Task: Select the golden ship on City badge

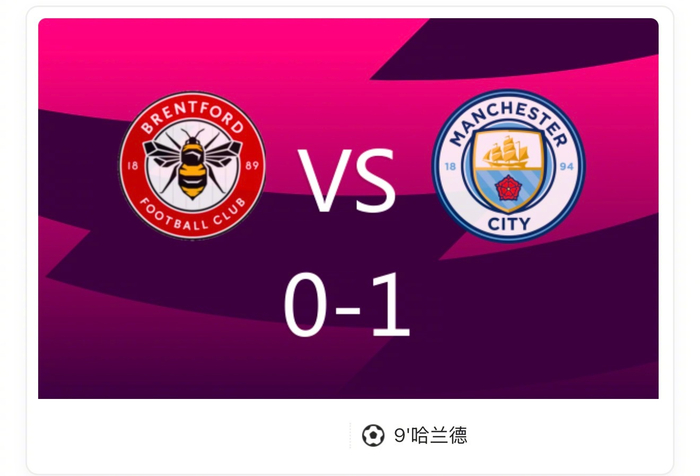Action: click(x=507, y=152)
